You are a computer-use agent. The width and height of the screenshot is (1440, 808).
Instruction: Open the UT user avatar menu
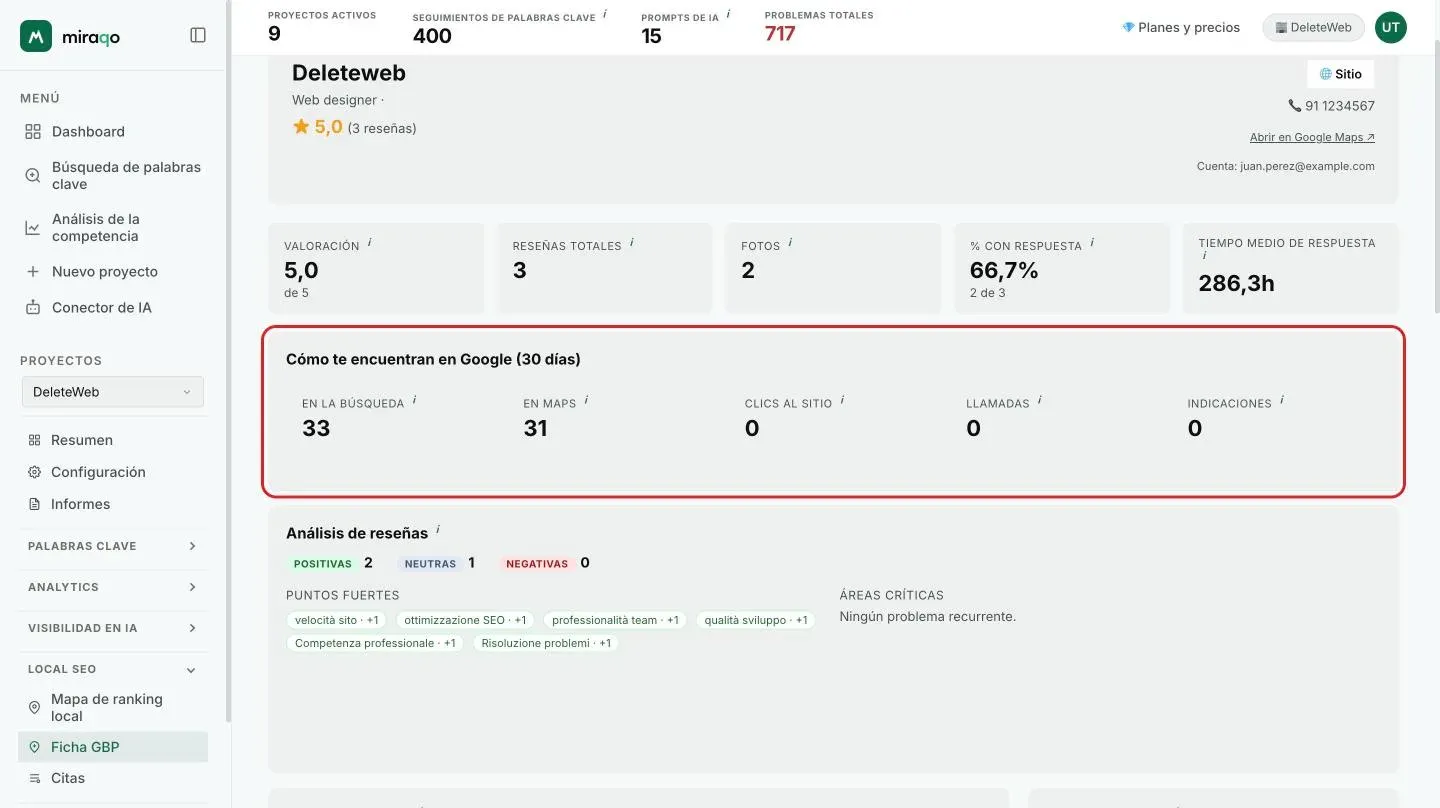1390,28
